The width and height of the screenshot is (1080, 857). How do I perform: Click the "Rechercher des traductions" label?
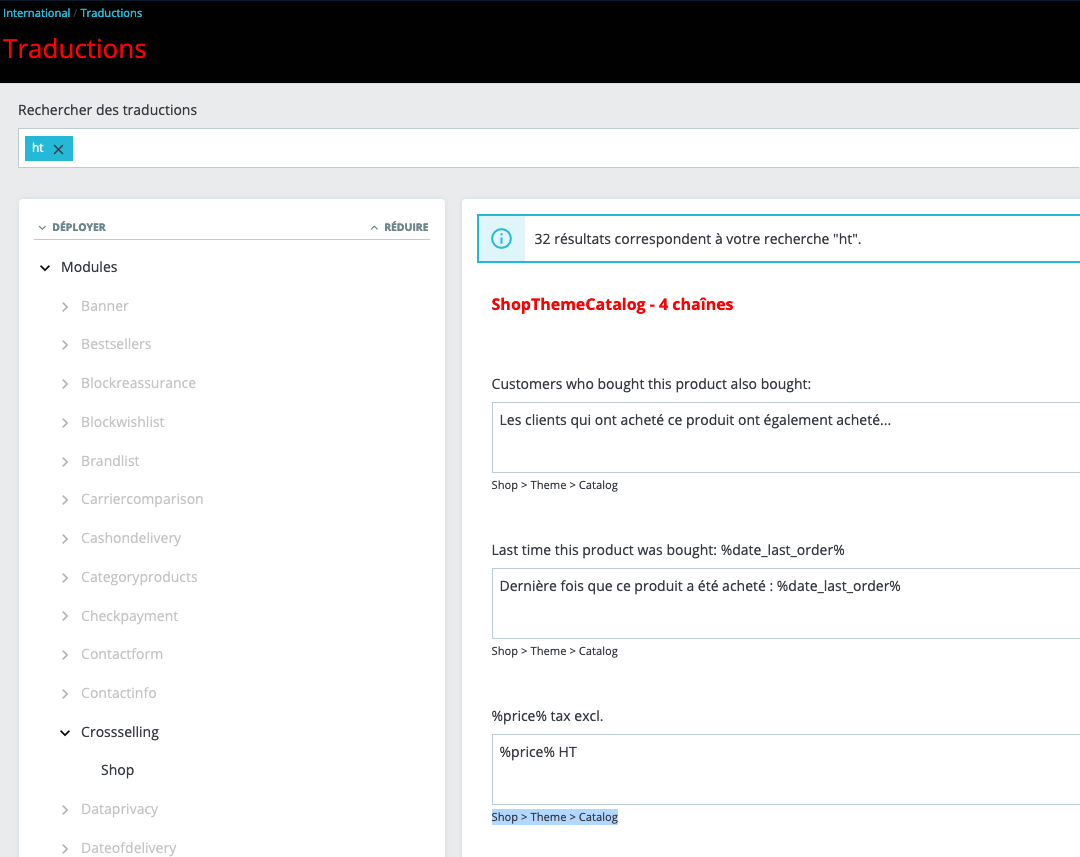(x=107, y=110)
